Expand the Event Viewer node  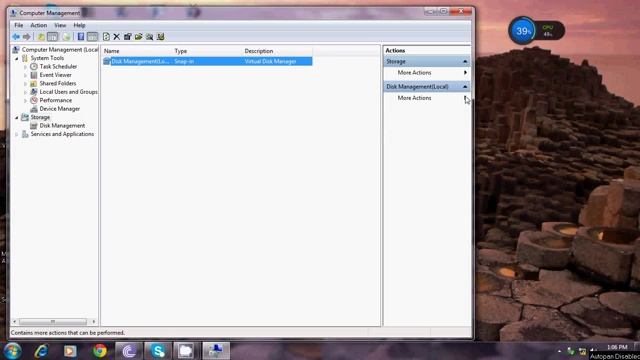coord(25,75)
